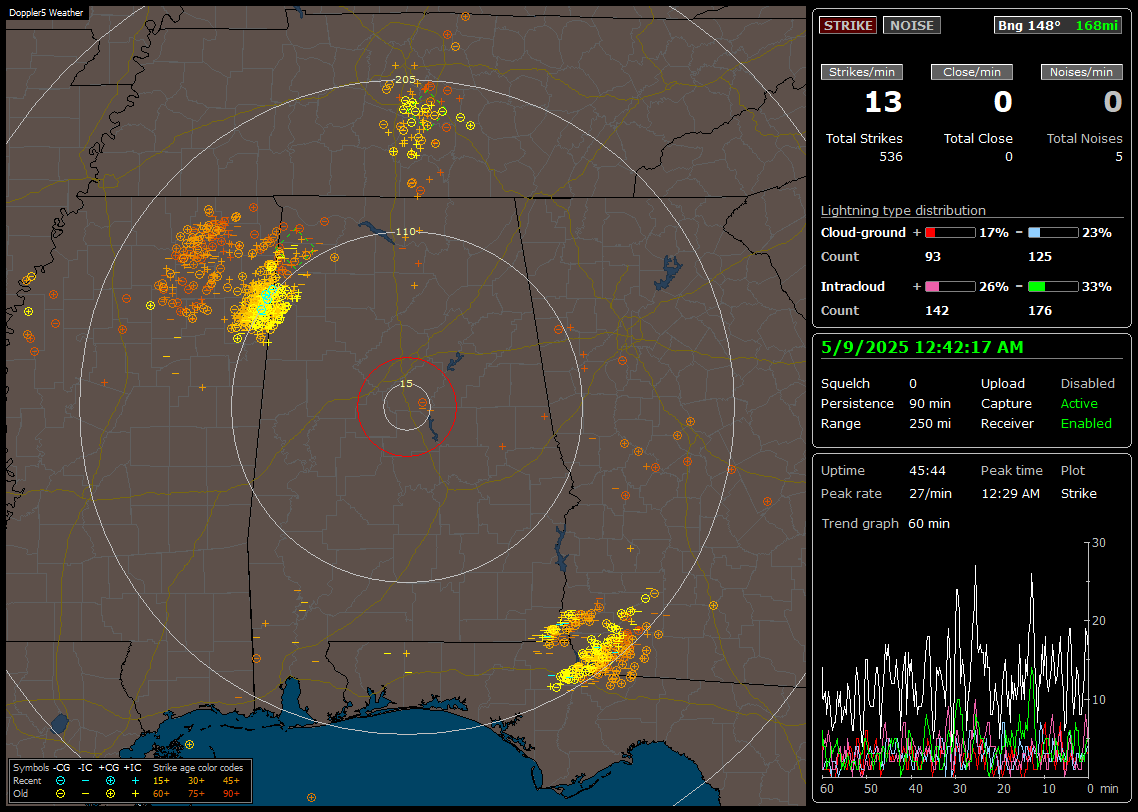This screenshot has width=1138, height=812.
Task: Click the negative Intracloud count 176
Action: tap(1040, 311)
